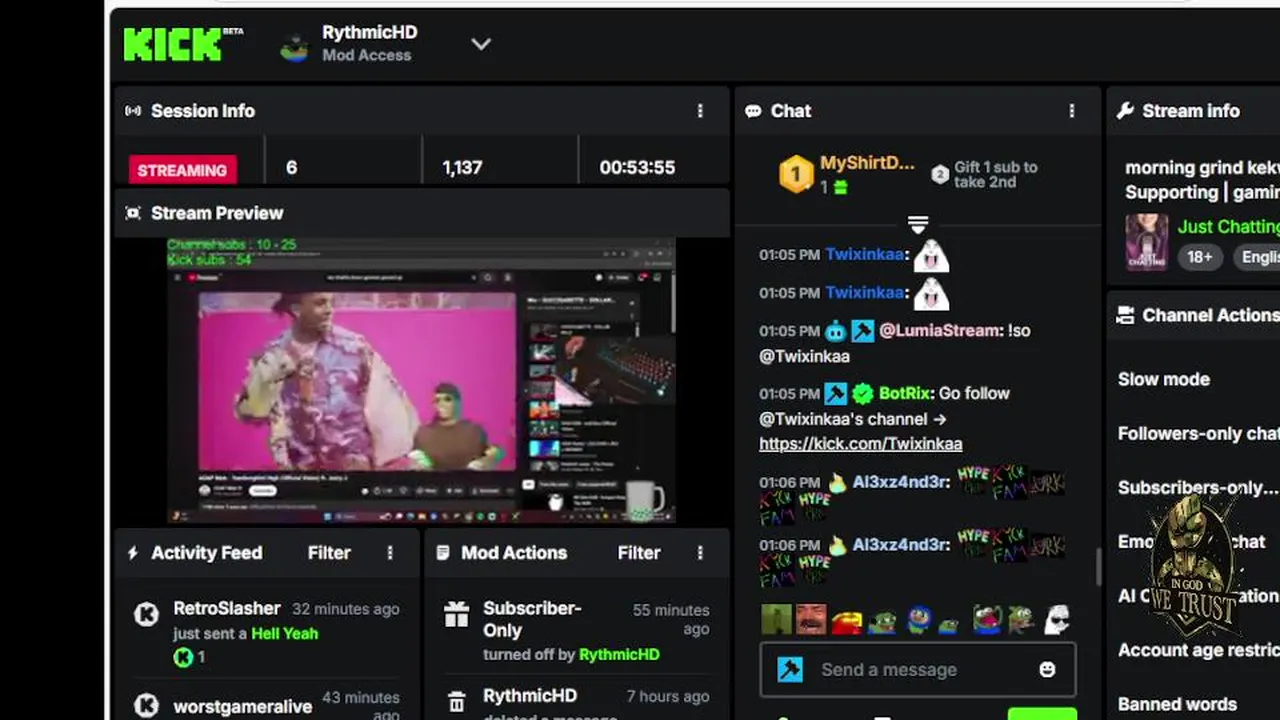Click the 1,137 stat
This screenshot has height=720, width=1280.
coord(462,167)
